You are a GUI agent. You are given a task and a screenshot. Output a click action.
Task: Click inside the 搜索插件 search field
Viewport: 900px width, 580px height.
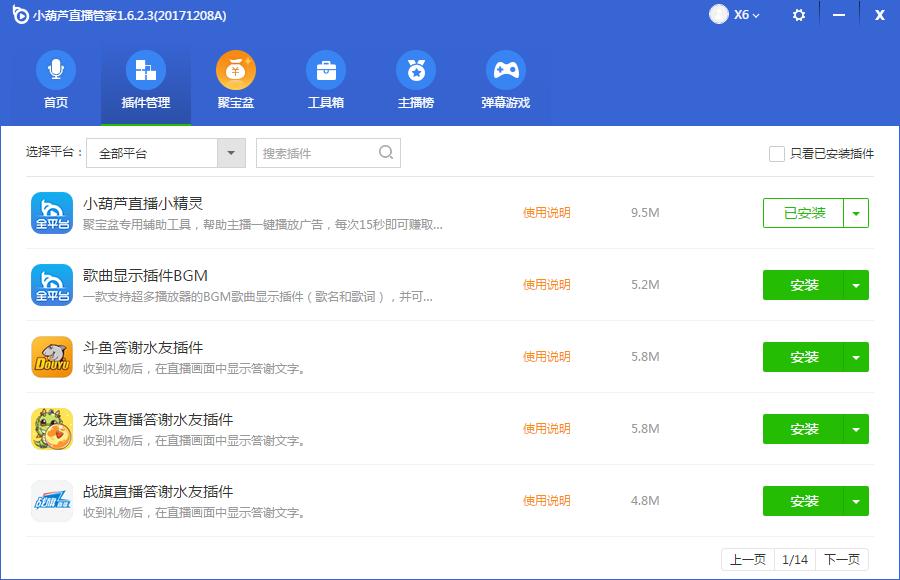click(320, 153)
